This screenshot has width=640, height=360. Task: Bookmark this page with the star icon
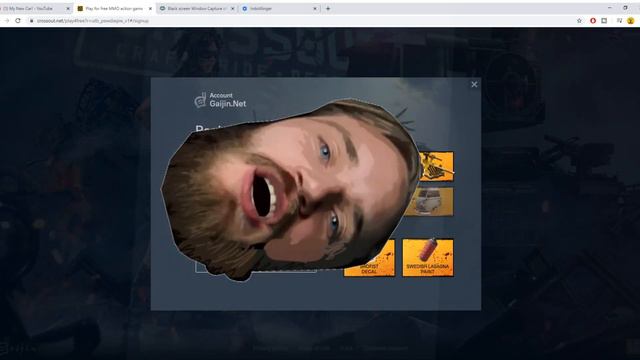pyautogui.click(x=579, y=21)
